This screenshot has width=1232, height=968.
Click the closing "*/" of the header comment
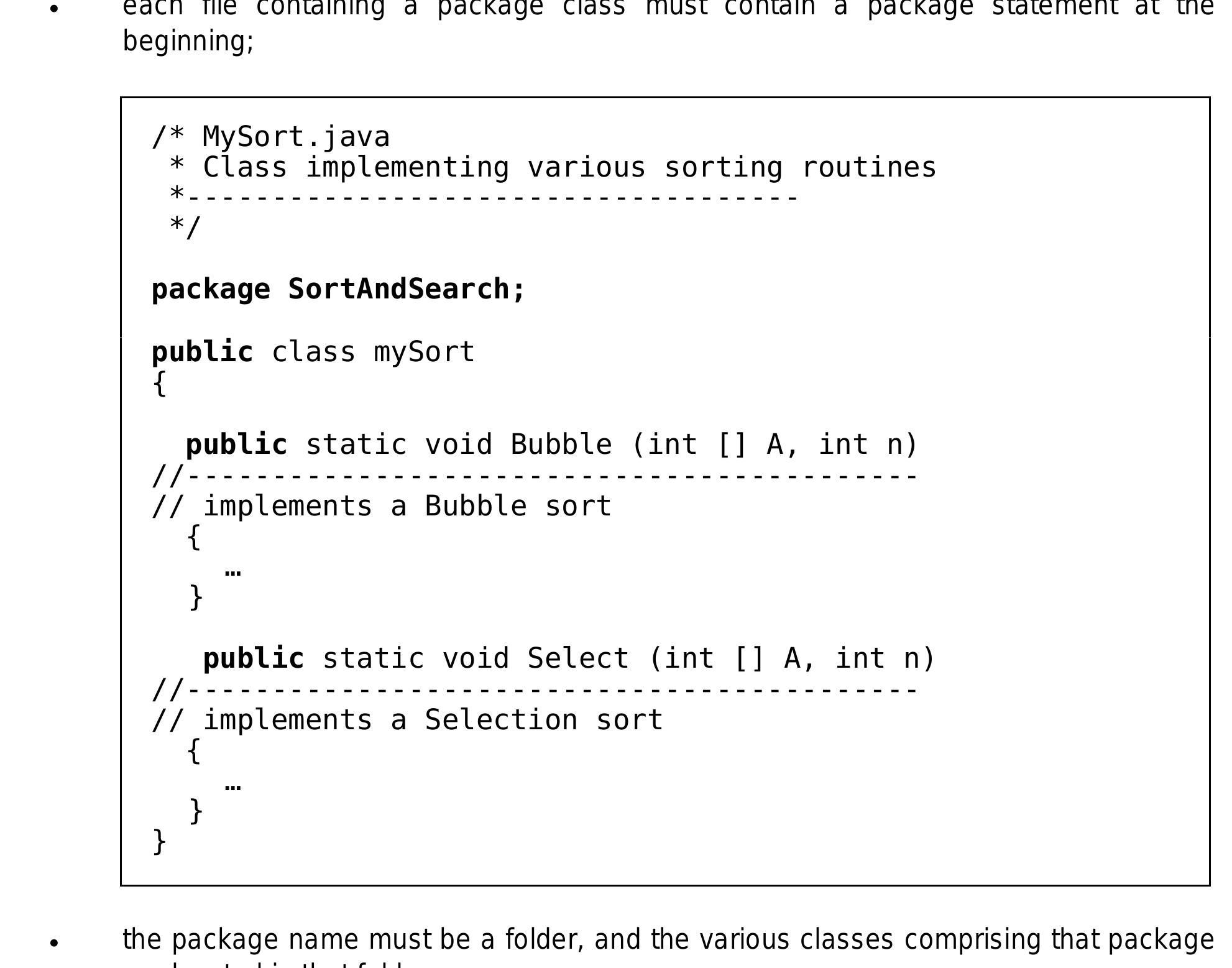pos(185,227)
